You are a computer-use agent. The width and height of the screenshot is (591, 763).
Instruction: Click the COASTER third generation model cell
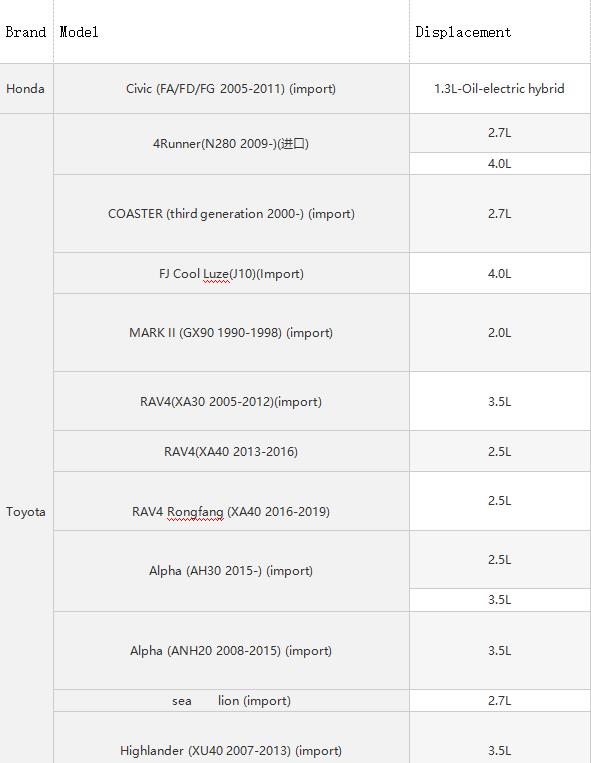[x=232, y=214]
